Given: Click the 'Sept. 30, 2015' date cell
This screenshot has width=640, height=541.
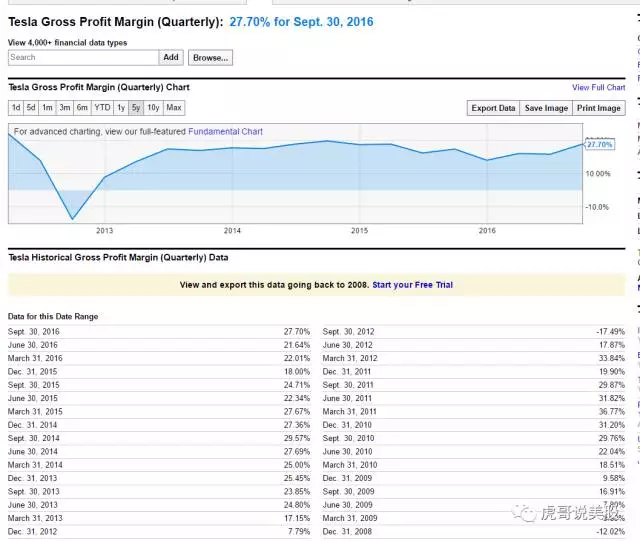Looking at the screenshot, I should (x=33, y=385).
